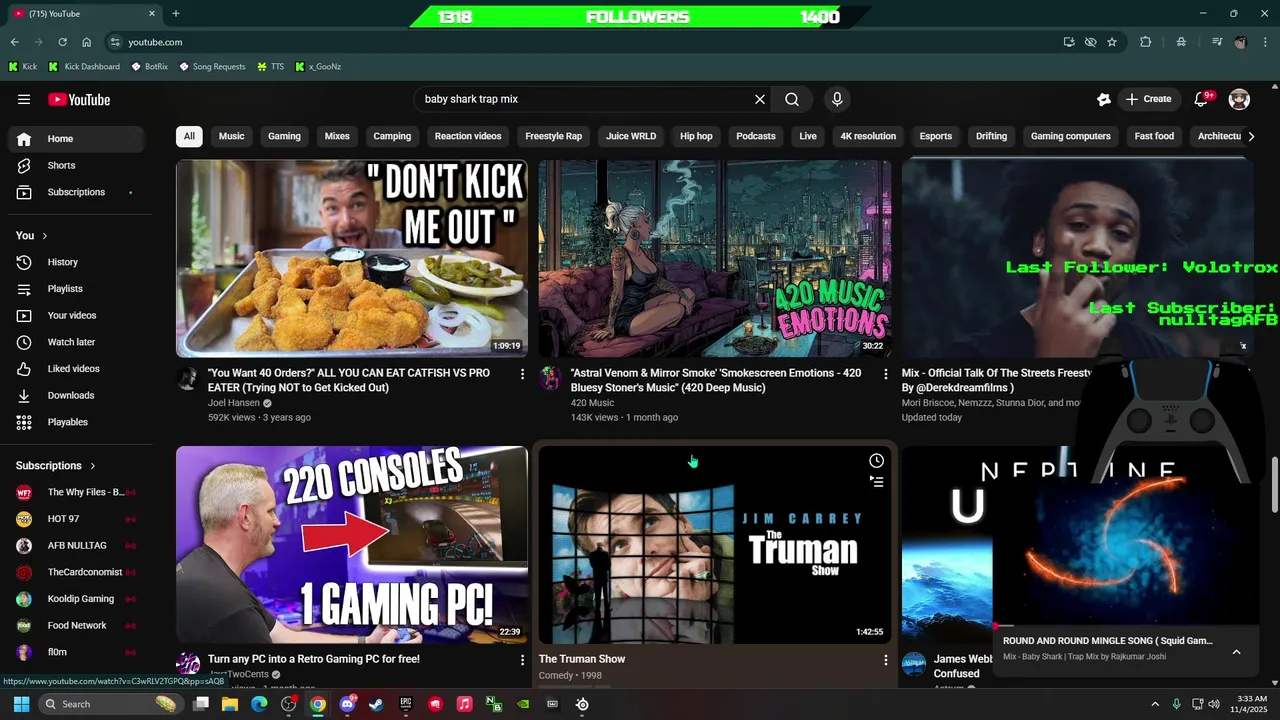Image resolution: width=1280 pixels, height=720 pixels.
Task: Open Shorts in the sidebar
Action: pos(77,165)
